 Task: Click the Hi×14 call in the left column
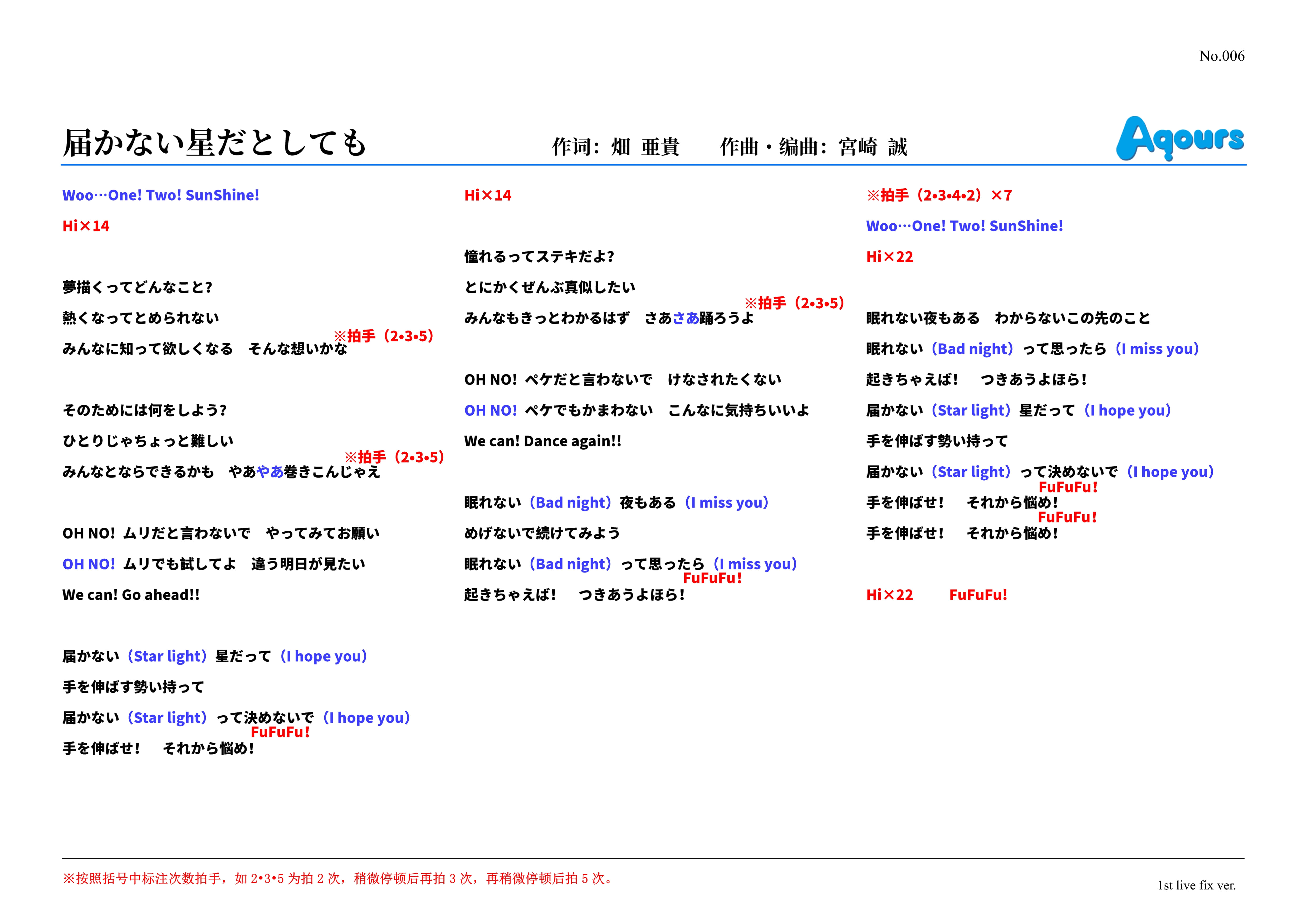[x=86, y=226]
